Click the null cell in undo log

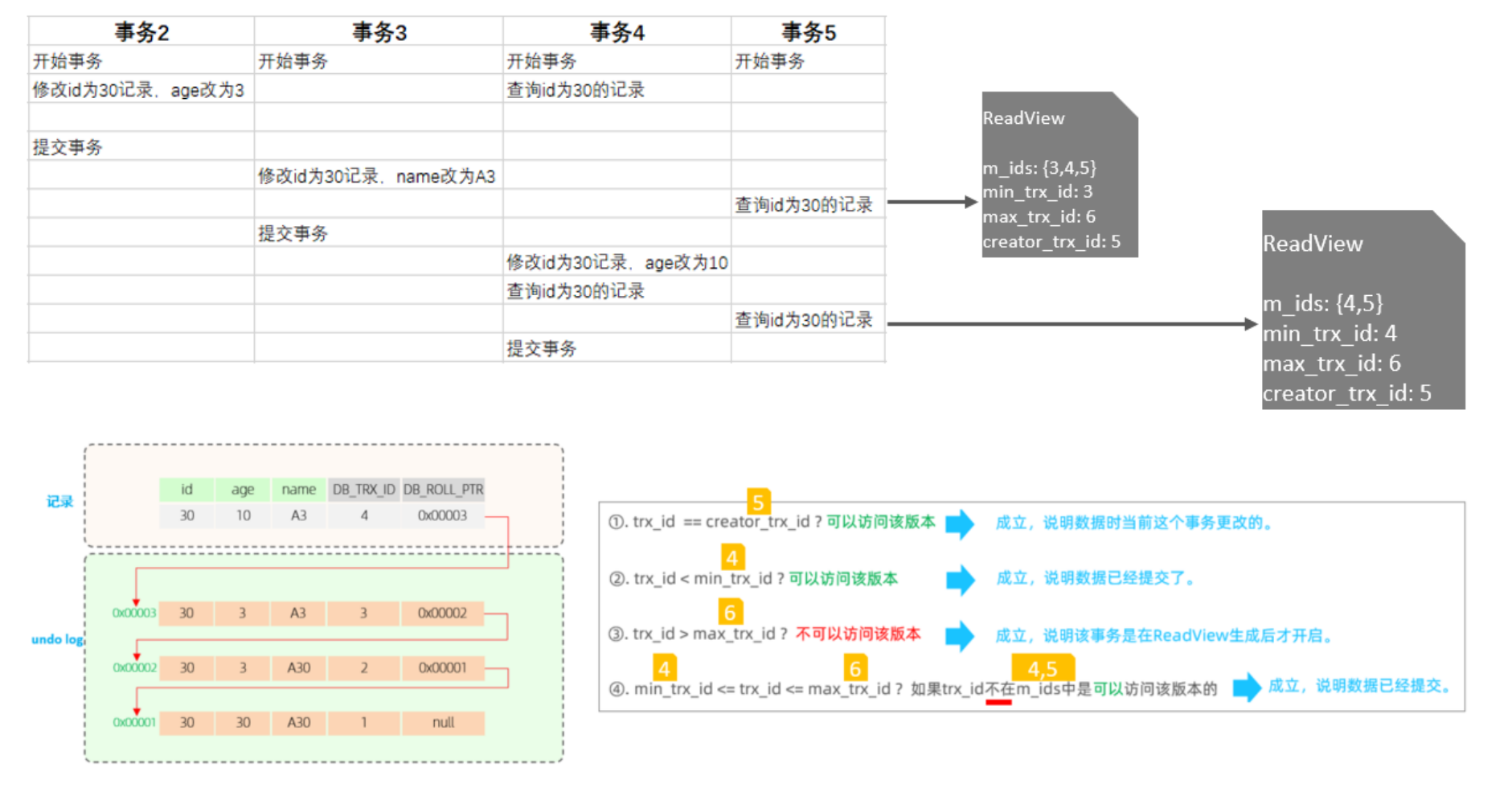(x=443, y=723)
